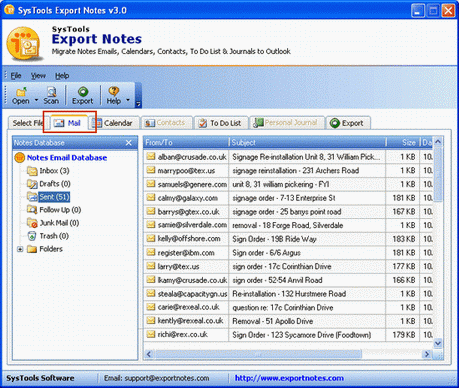Open dropdown arrow beside Open button

click(36, 100)
